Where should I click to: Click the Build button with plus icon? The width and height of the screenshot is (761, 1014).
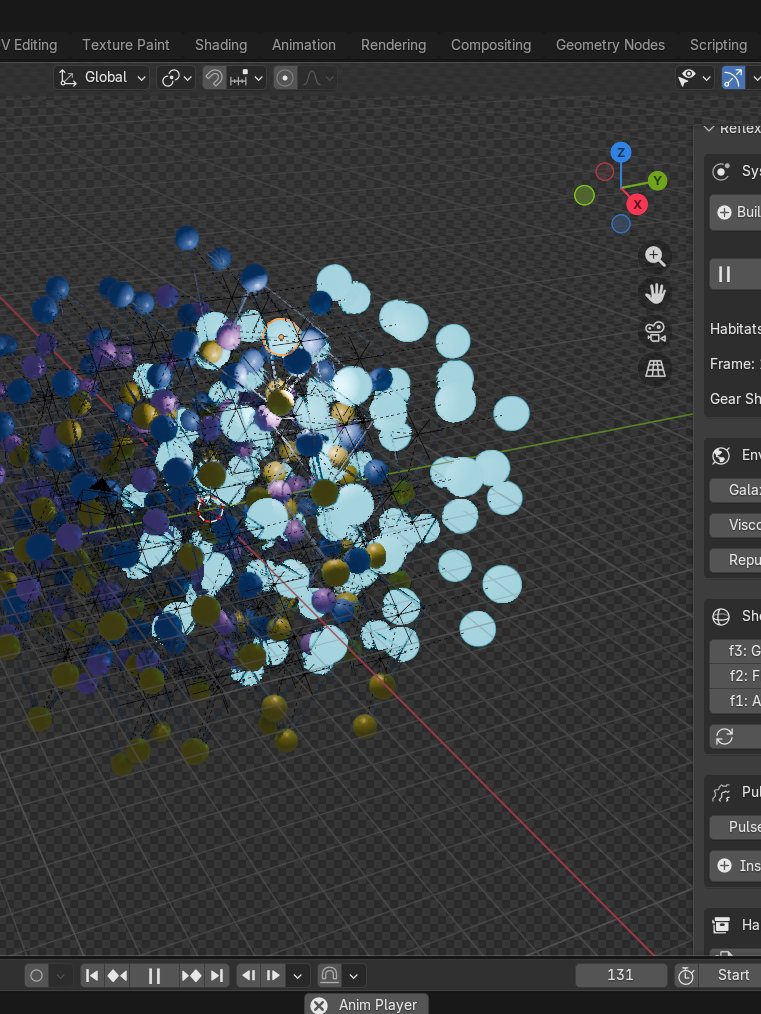click(736, 212)
